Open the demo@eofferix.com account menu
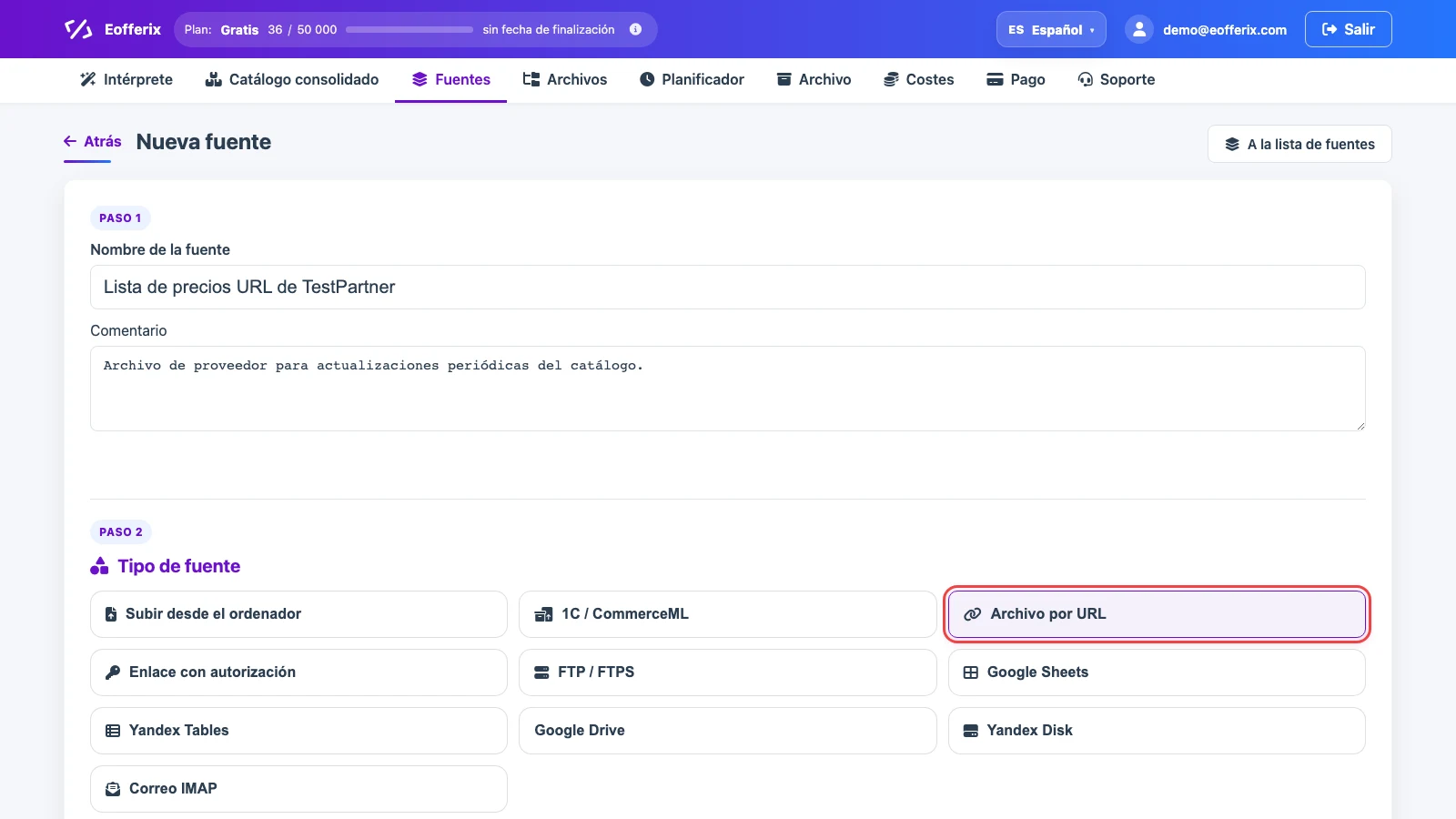This screenshot has width=1456, height=819. click(x=1206, y=29)
